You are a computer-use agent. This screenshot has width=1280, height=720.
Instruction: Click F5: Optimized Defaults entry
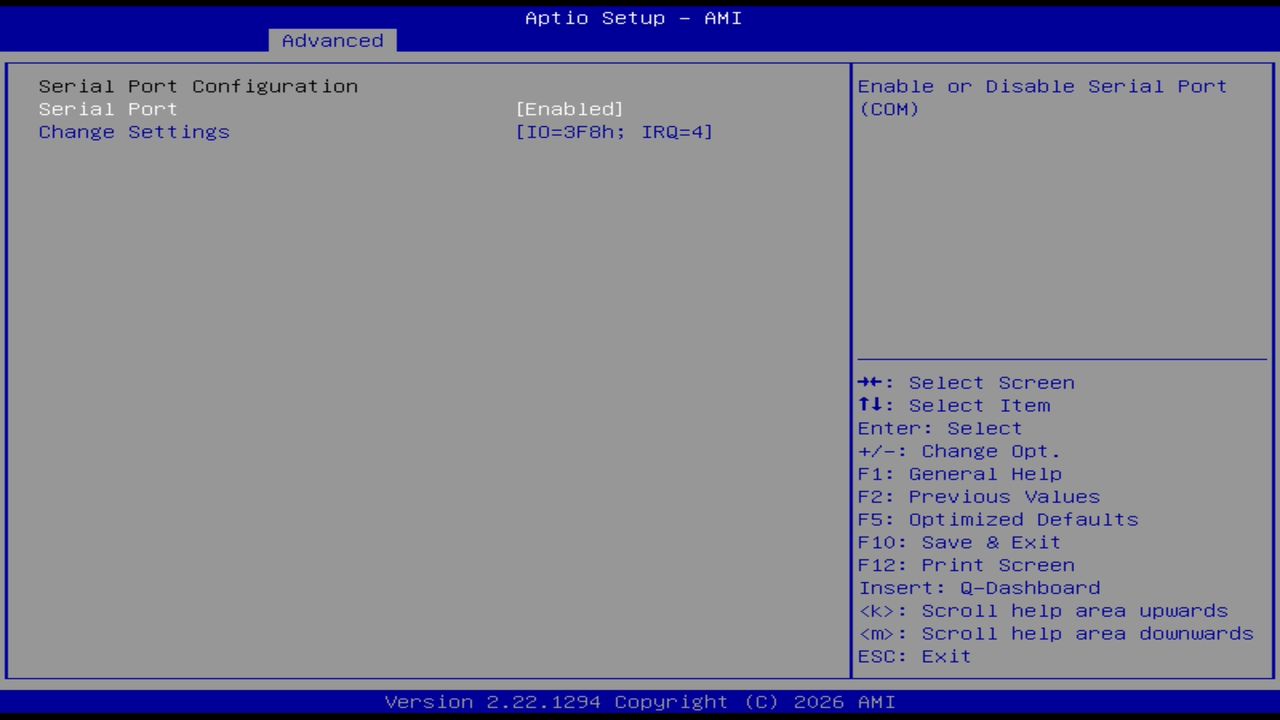coord(997,519)
